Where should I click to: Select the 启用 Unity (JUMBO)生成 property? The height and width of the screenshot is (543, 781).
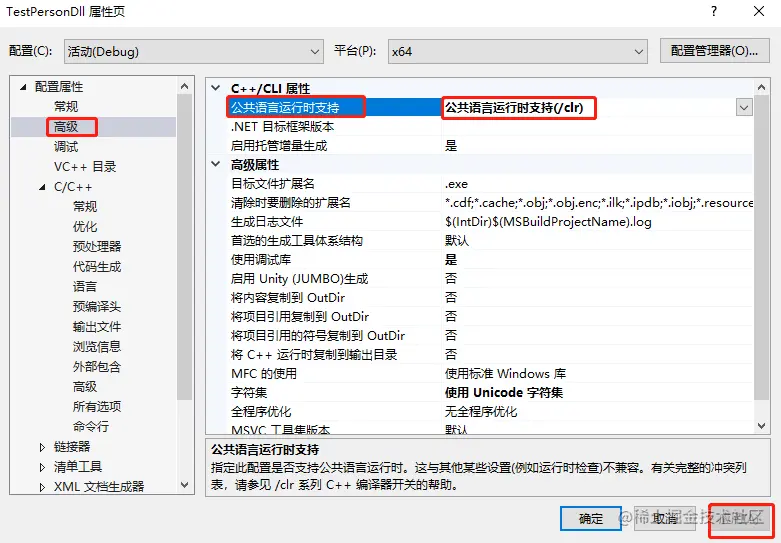(299, 278)
